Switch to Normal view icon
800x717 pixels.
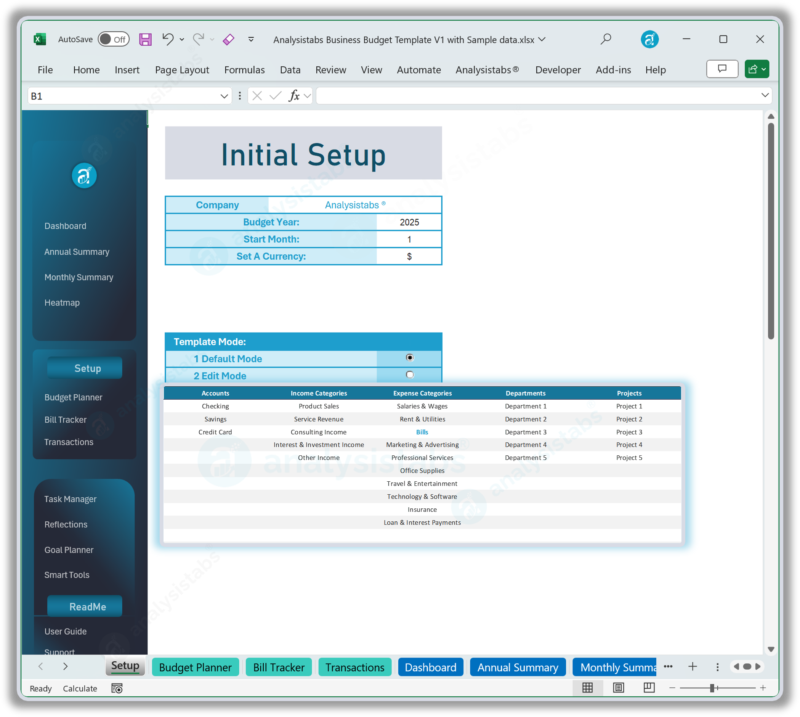coord(588,688)
